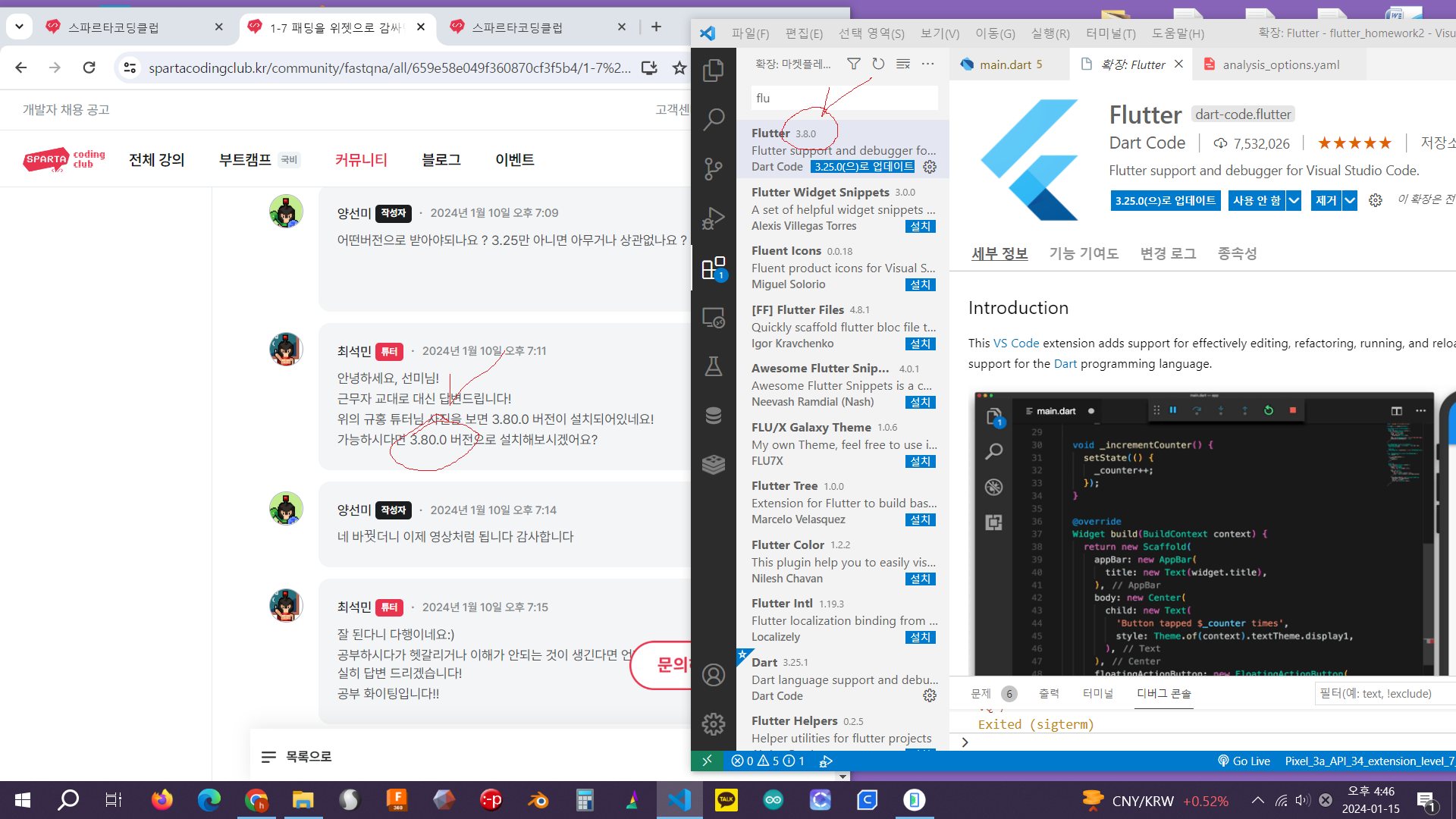Expand Disable button dropdown arrow
This screenshot has height=819, width=1456.
click(1294, 201)
